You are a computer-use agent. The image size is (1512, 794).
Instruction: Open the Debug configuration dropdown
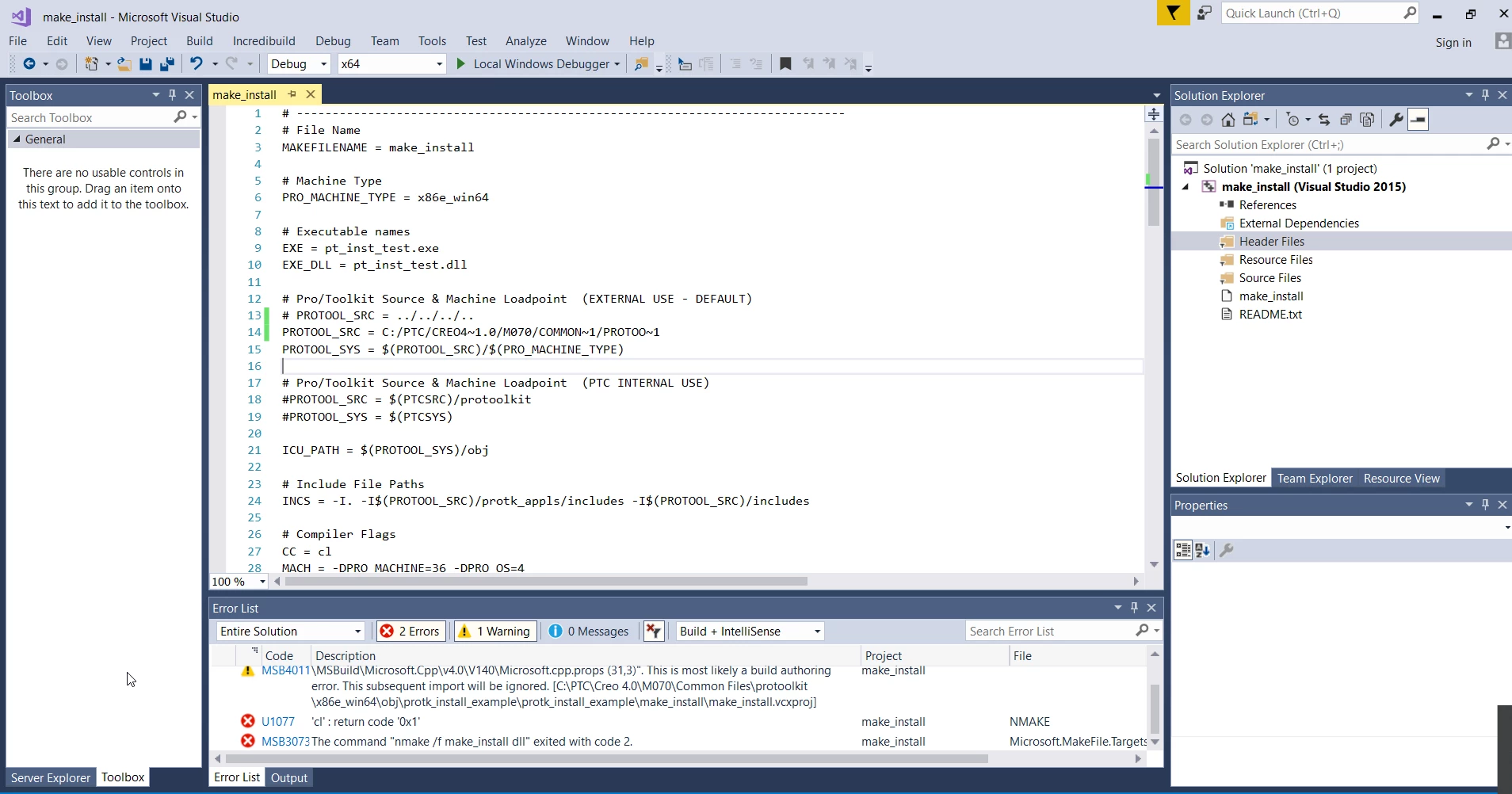pyautogui.click(x=300, y=64)
